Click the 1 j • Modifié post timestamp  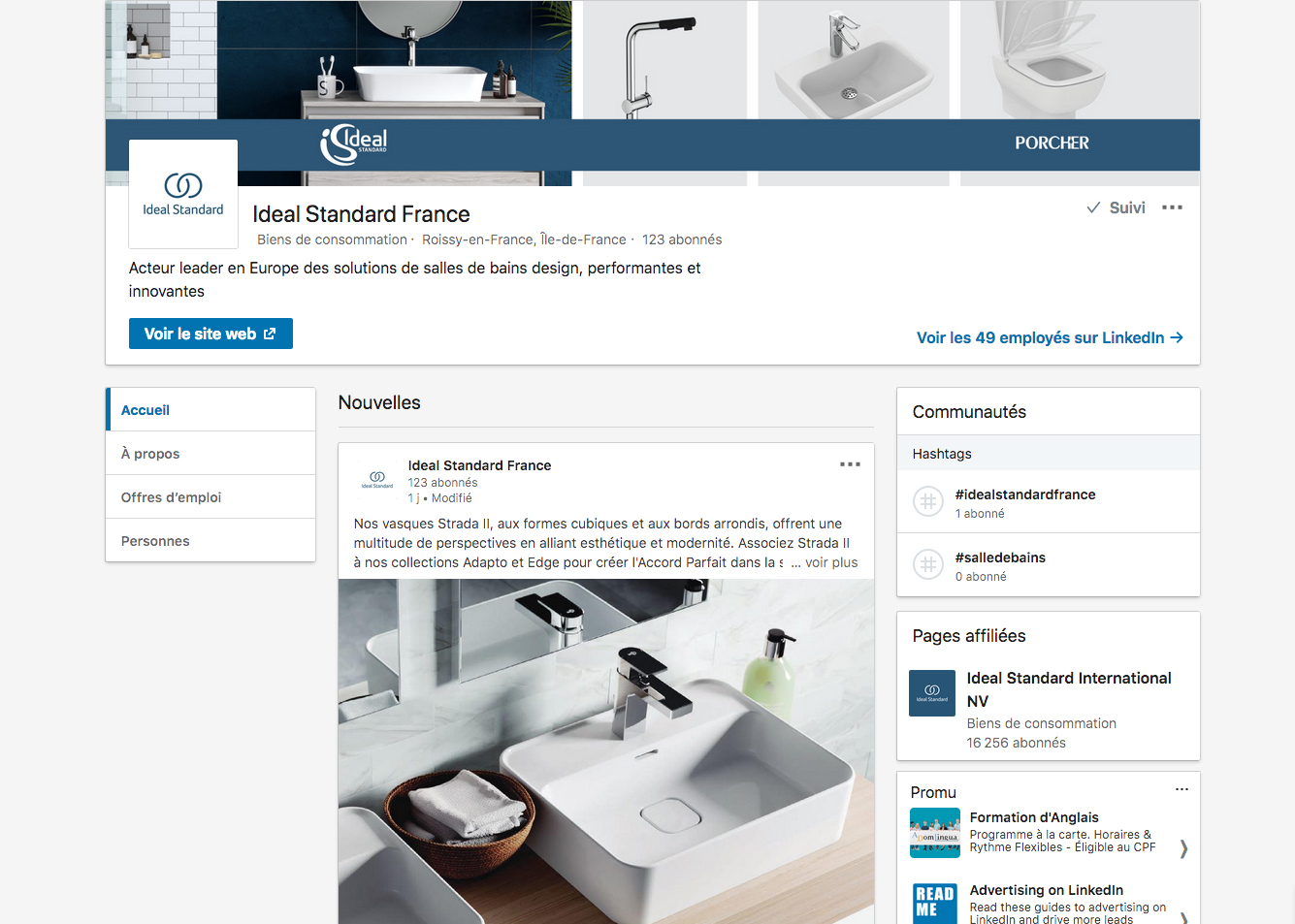(439, 498)
